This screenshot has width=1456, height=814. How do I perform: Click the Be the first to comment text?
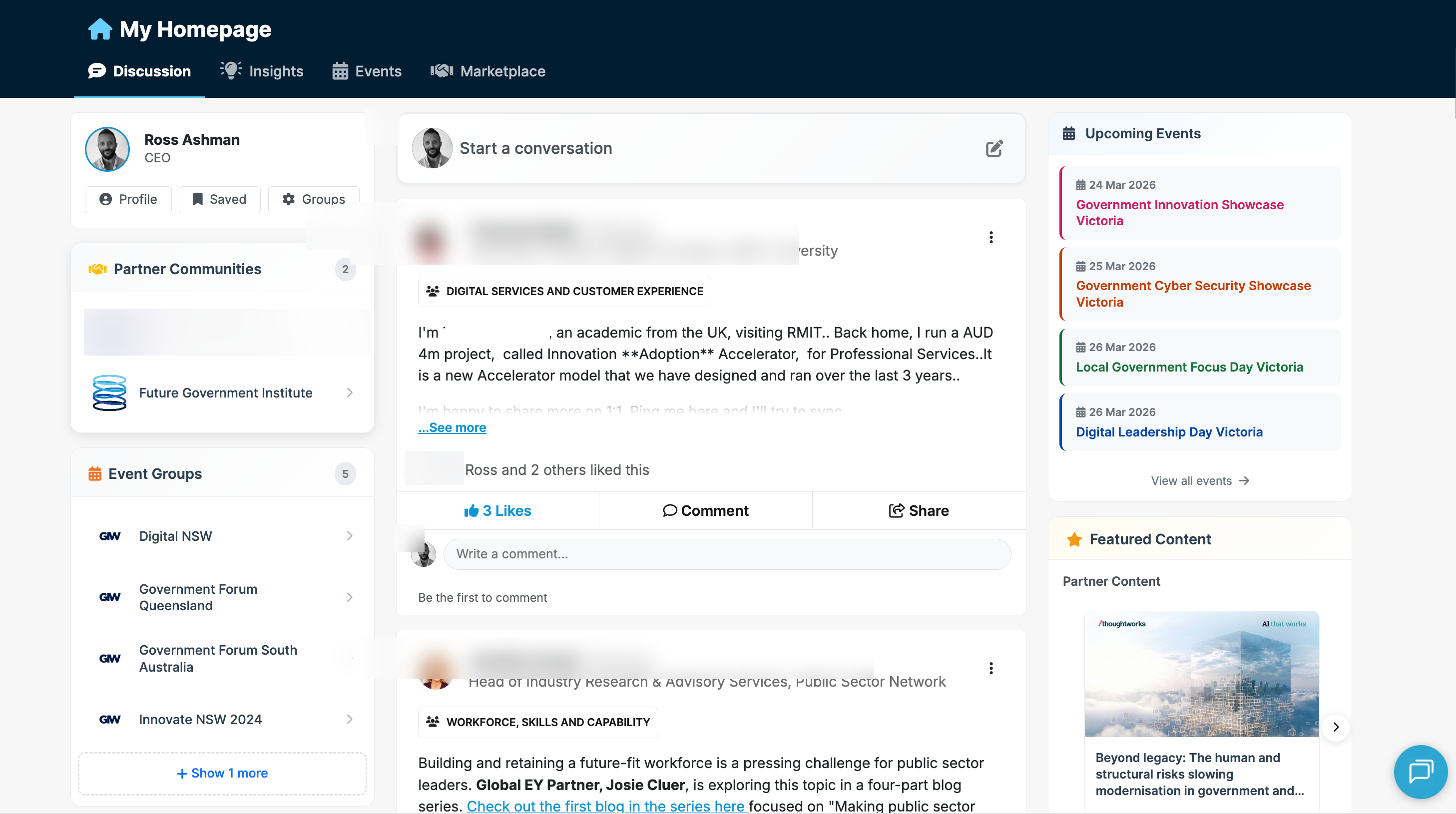click(x=483, y=597)
